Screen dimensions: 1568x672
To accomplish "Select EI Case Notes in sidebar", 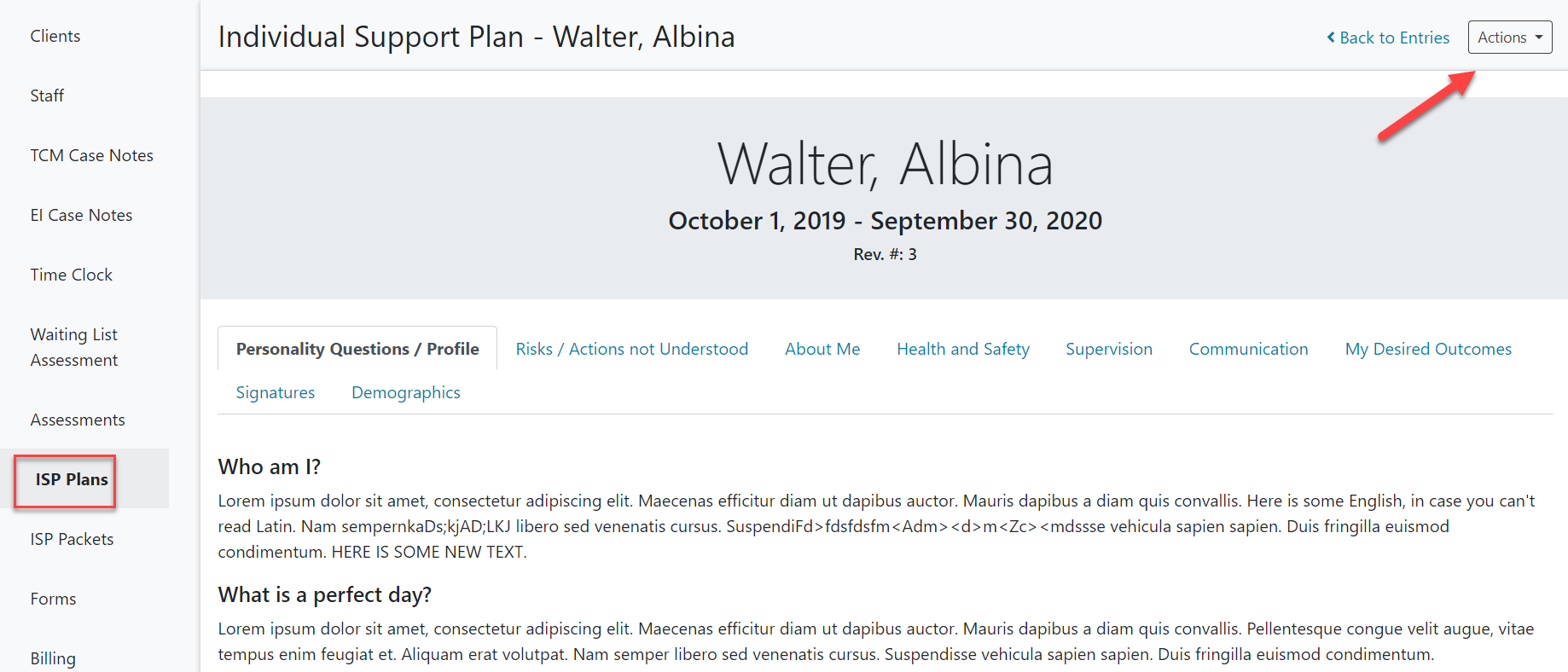I will pos(81,215).
